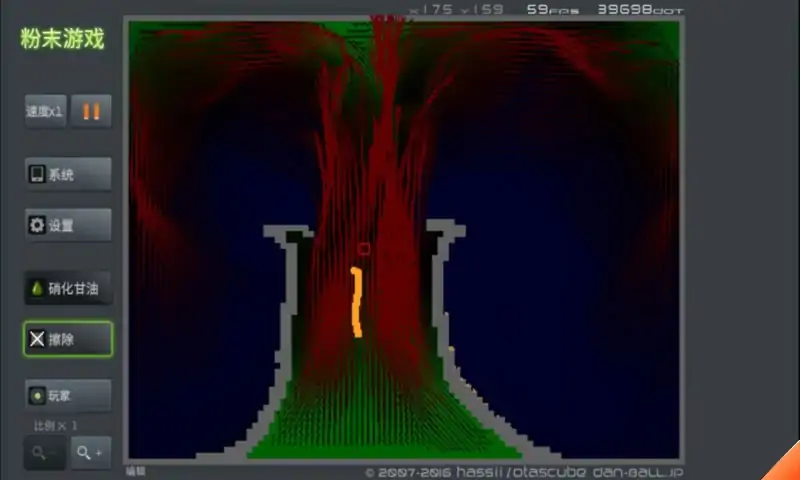Image resolution: width=800 pixels, height=480 pixels.
Task: Select the 硝化甘油 nitroglycerin element
Action: [67, 288]
